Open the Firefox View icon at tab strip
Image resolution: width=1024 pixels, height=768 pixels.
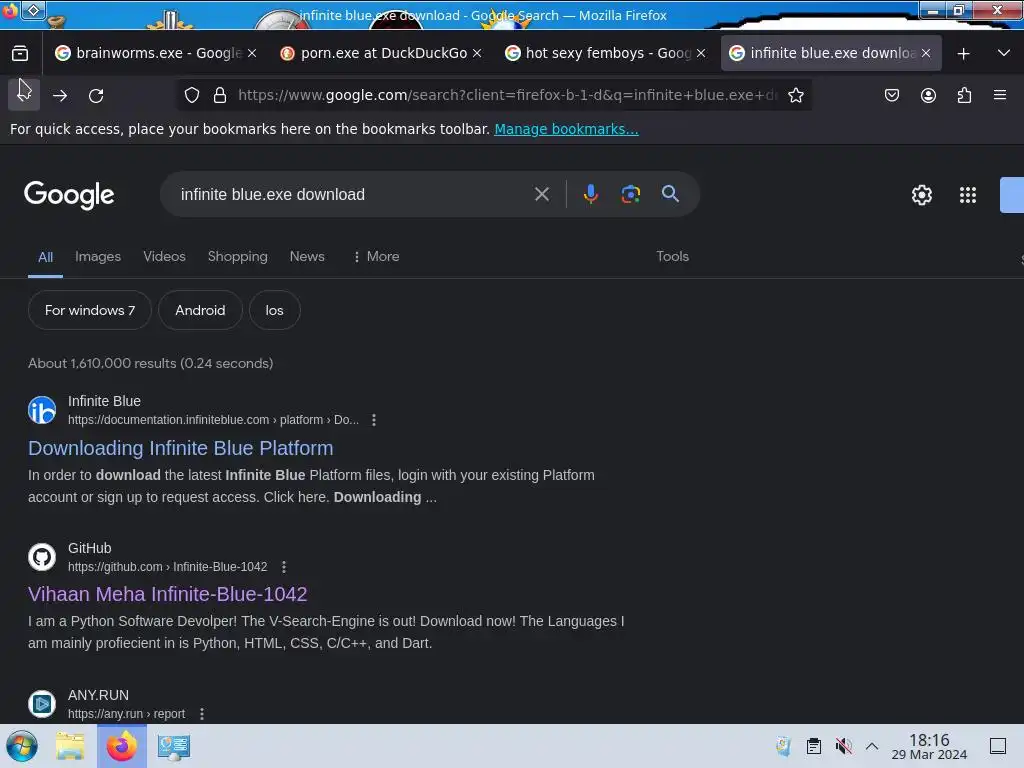[20, 53]
